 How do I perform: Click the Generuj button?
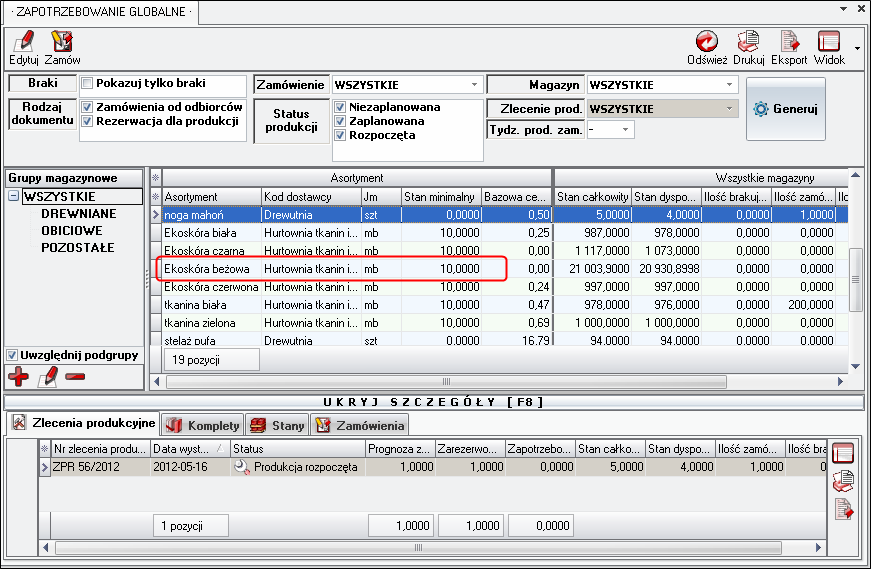pyautogui.click(x=785, y=109)
